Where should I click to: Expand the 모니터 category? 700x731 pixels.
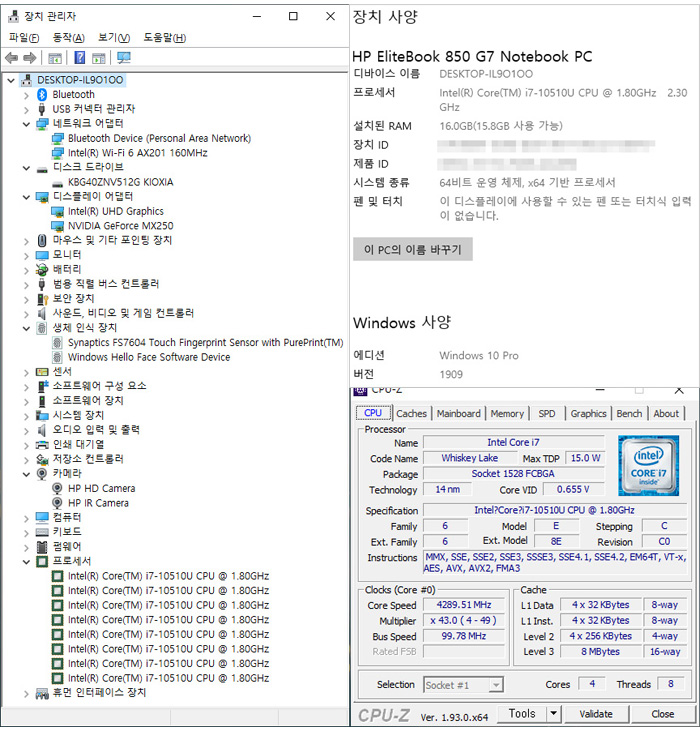pos(26,255)
